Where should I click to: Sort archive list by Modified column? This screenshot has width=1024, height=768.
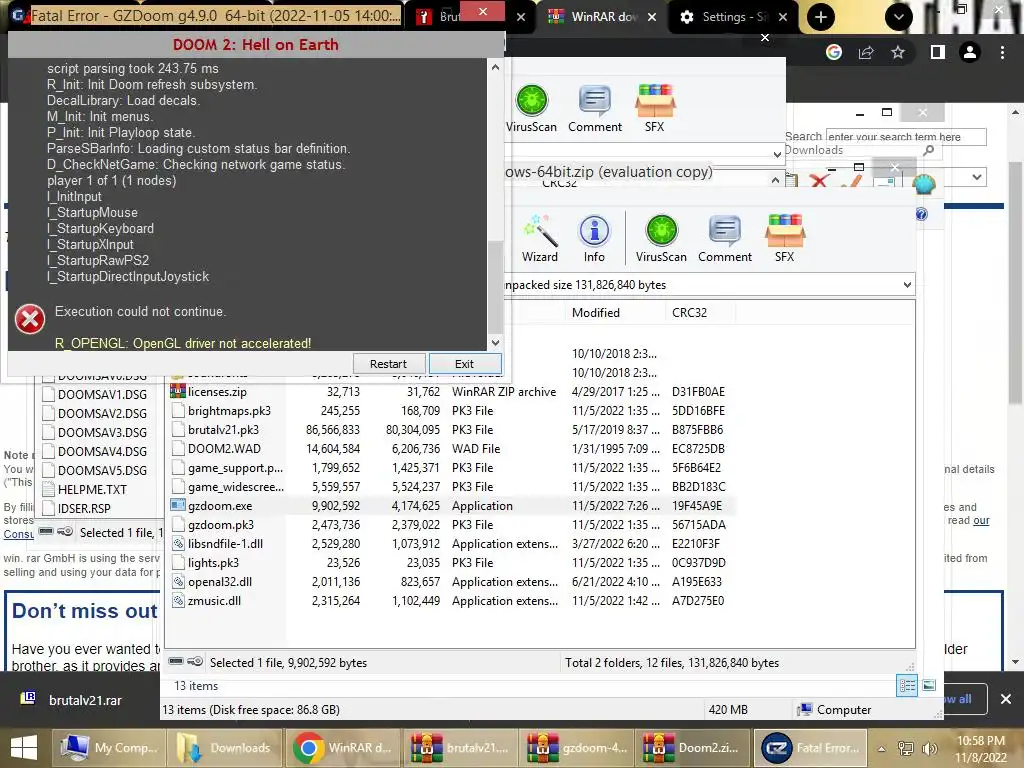(x=615, y=313)
